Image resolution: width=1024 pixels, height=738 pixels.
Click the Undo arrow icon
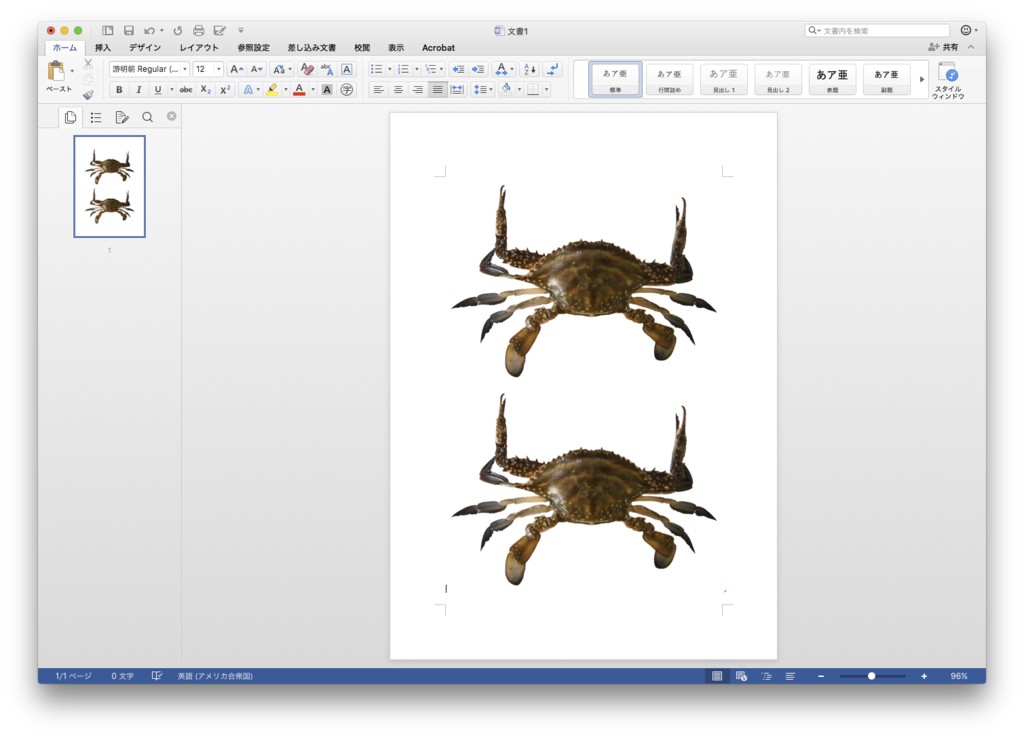coord(150,31)
